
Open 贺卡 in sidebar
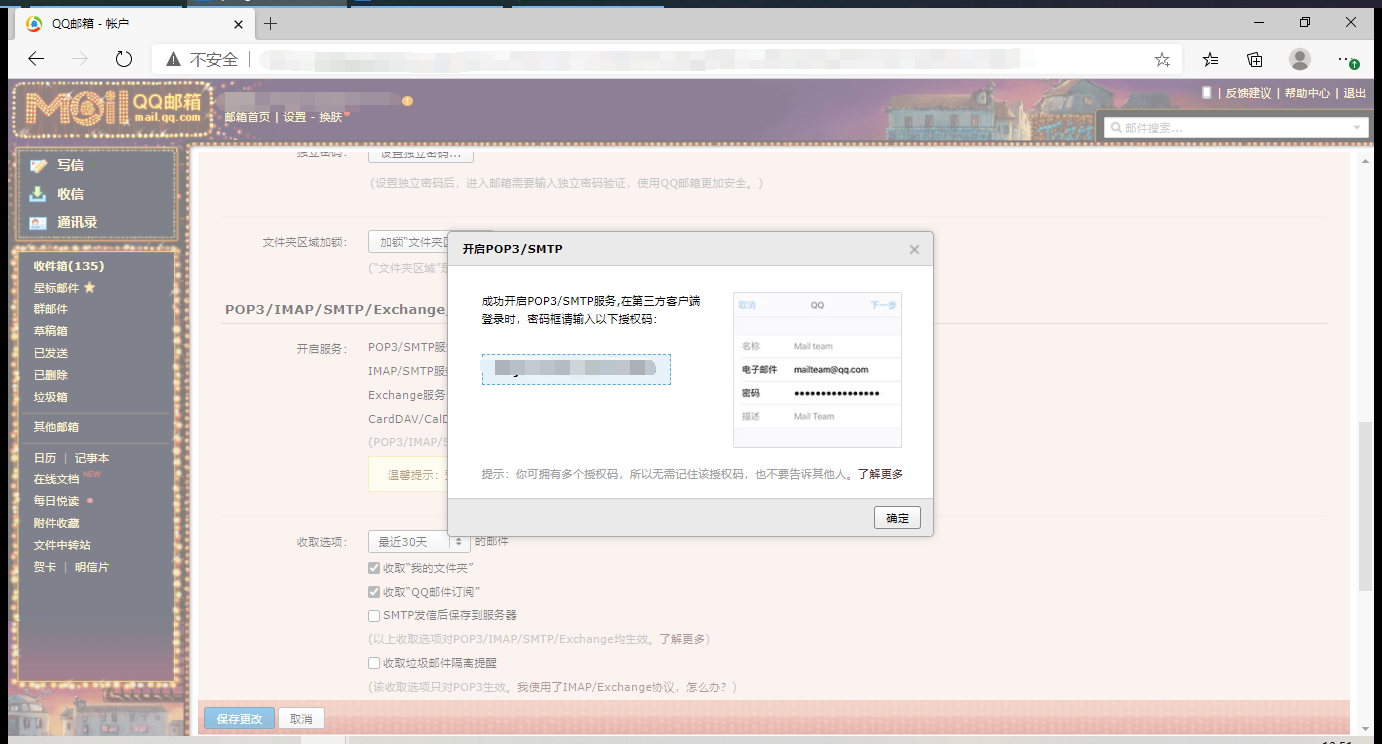[x=45, y=567]
